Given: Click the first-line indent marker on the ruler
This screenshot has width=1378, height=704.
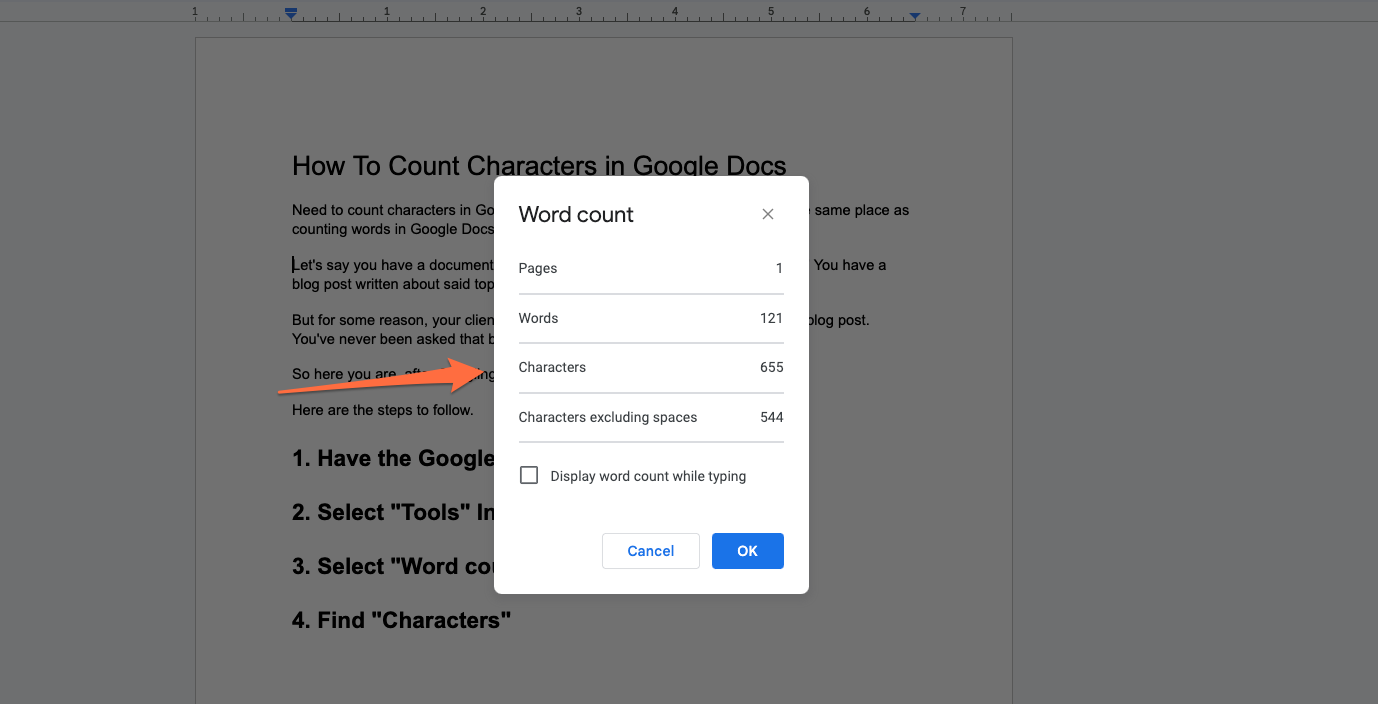Looking at the screenshot, I should tap(290, 10).
